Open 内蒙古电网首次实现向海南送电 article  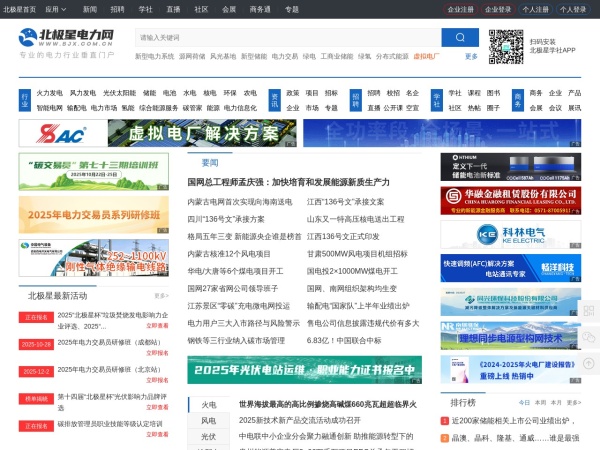[240, 202]
